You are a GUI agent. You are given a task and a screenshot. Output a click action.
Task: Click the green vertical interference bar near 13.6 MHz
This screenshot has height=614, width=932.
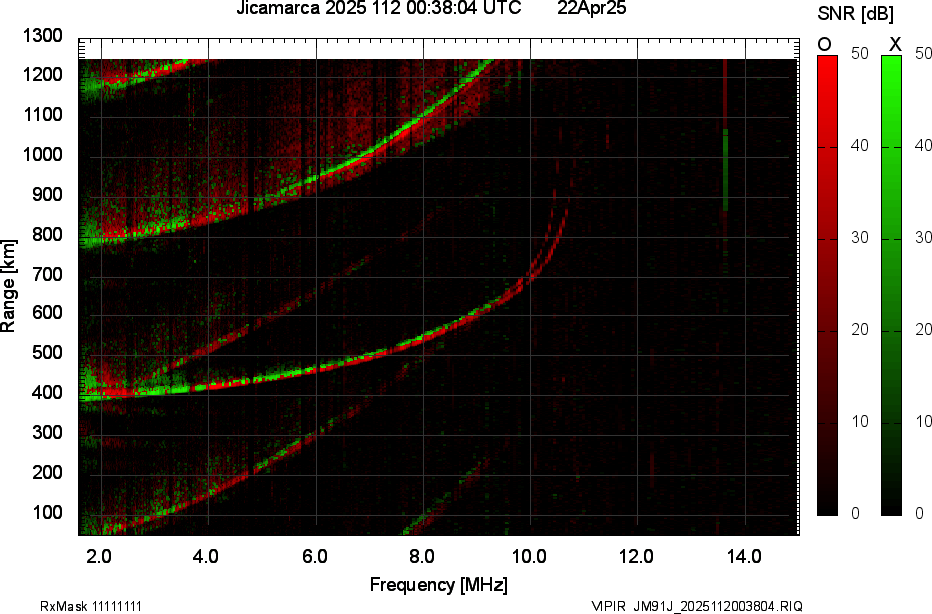725,169
